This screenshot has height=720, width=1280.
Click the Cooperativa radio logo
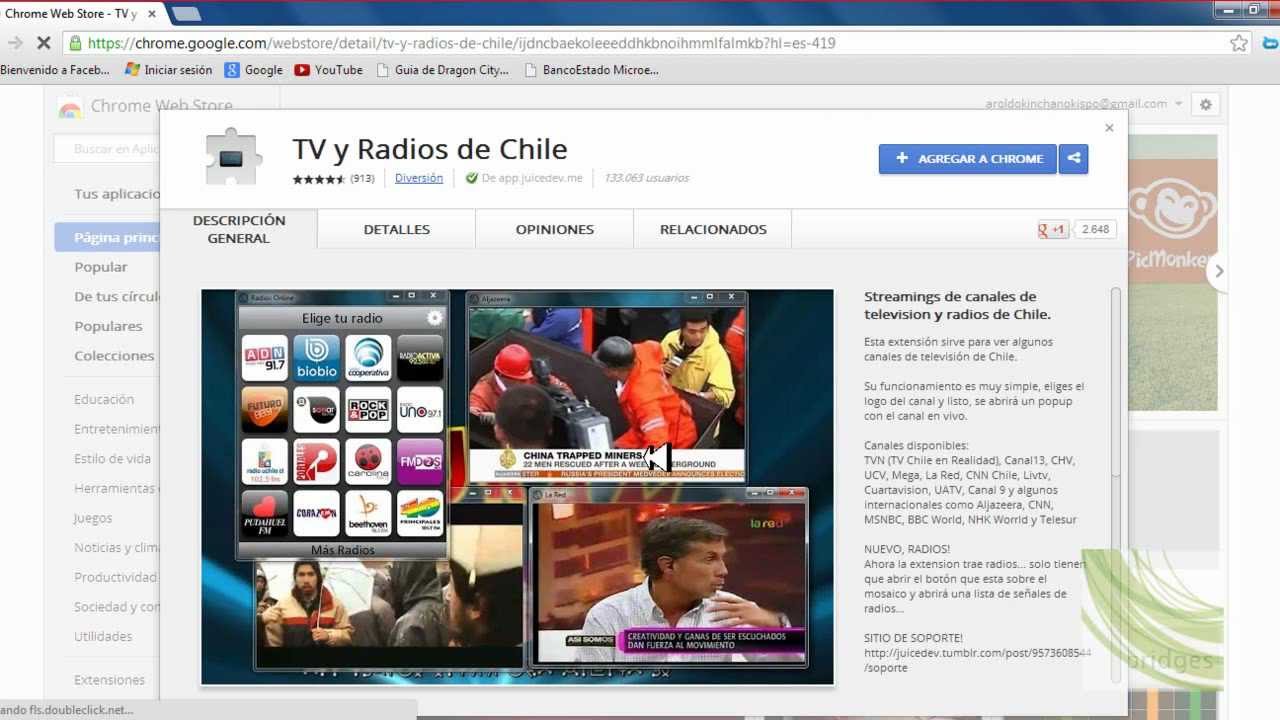tap(369, 358)
